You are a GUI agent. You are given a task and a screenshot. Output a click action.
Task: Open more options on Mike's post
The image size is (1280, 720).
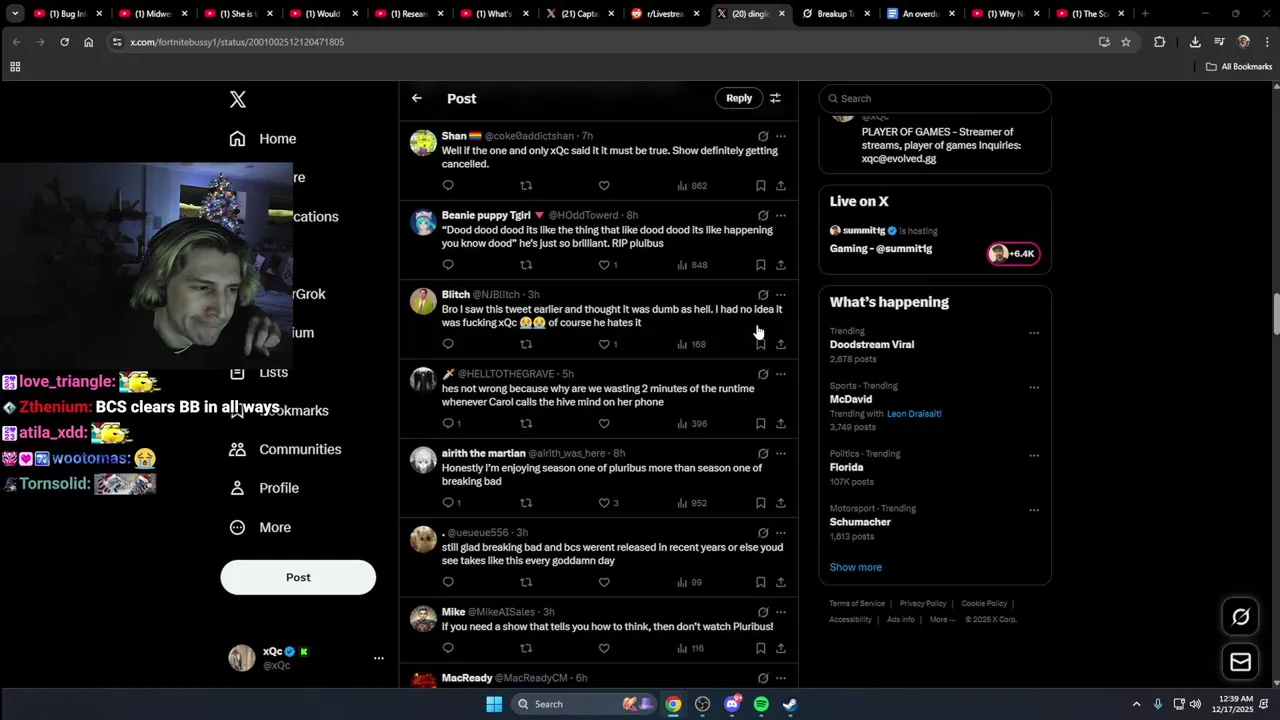pos(781,612)
